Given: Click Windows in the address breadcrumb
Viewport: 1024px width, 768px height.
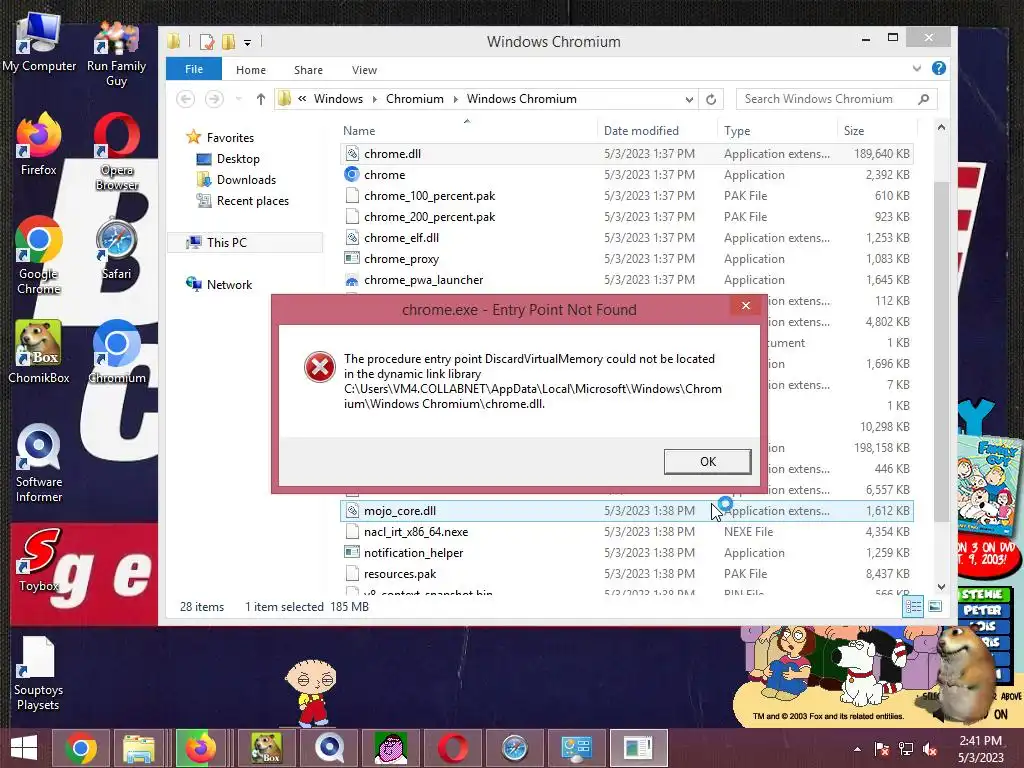Looking at the screenshot, I should coord(338,99).
